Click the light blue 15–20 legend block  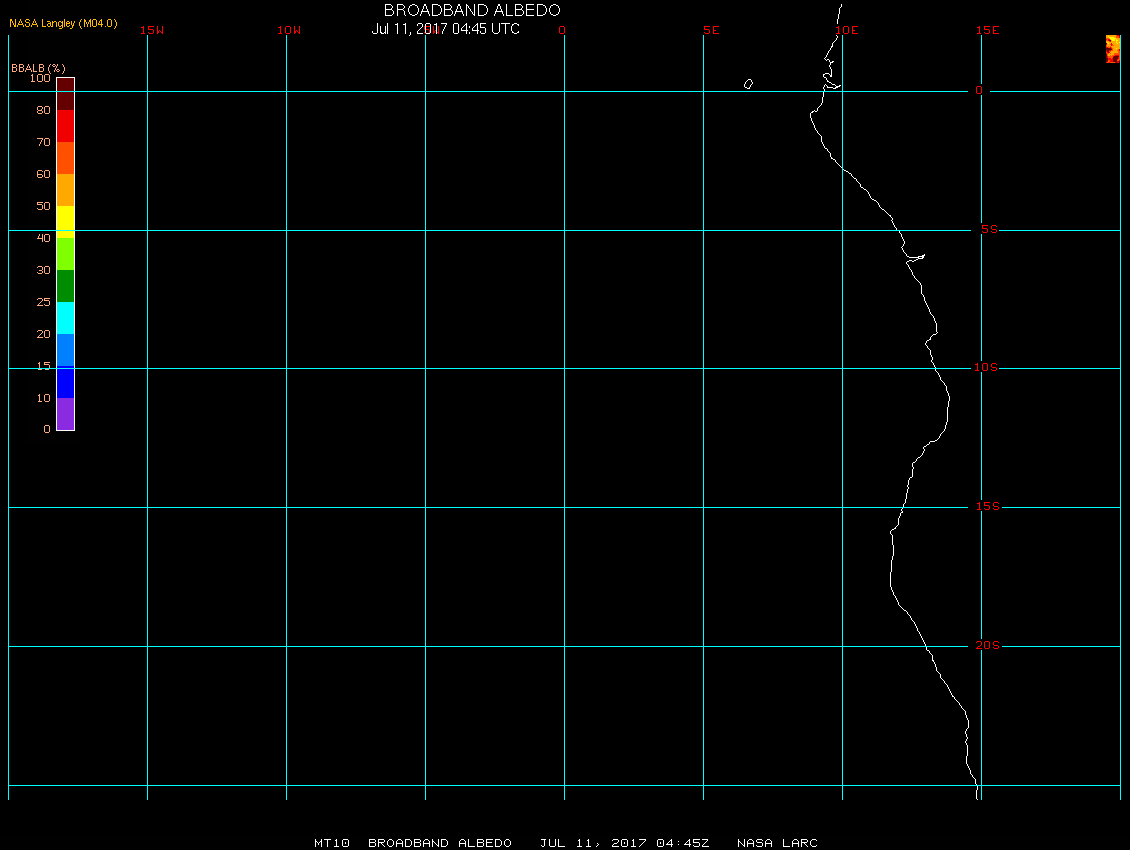[x=66, y=350]
